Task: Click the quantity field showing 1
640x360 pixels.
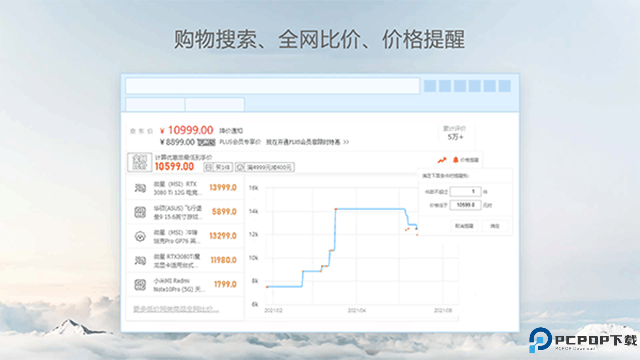Action: 465,191
